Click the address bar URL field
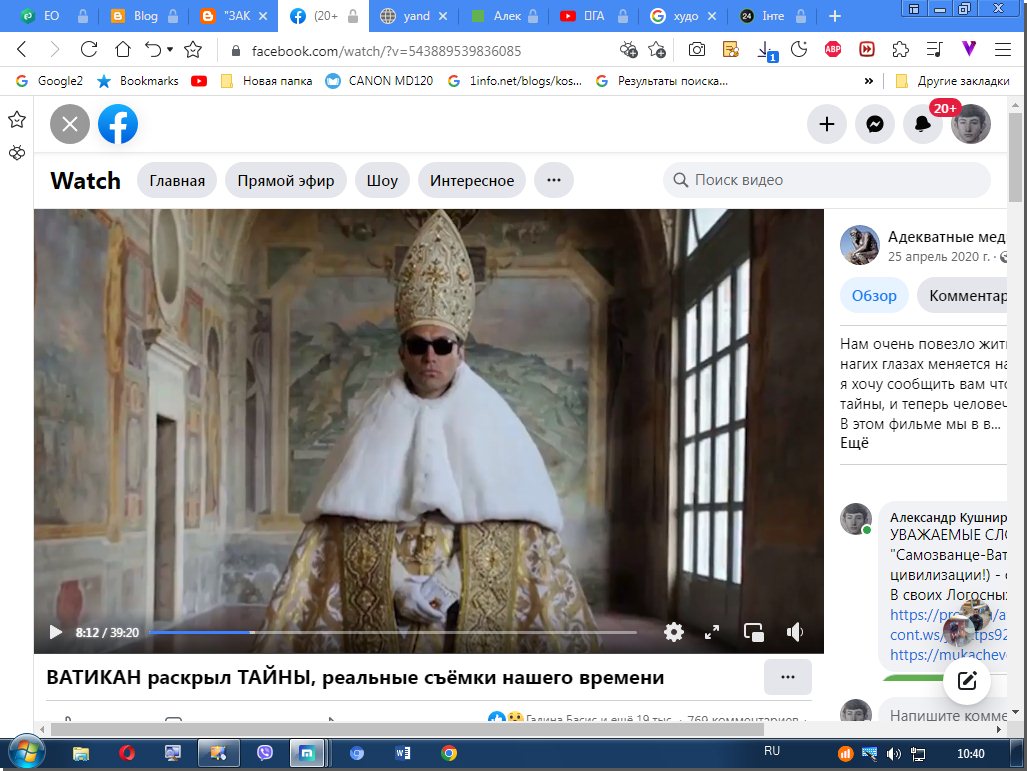 (x=386, y=51)
